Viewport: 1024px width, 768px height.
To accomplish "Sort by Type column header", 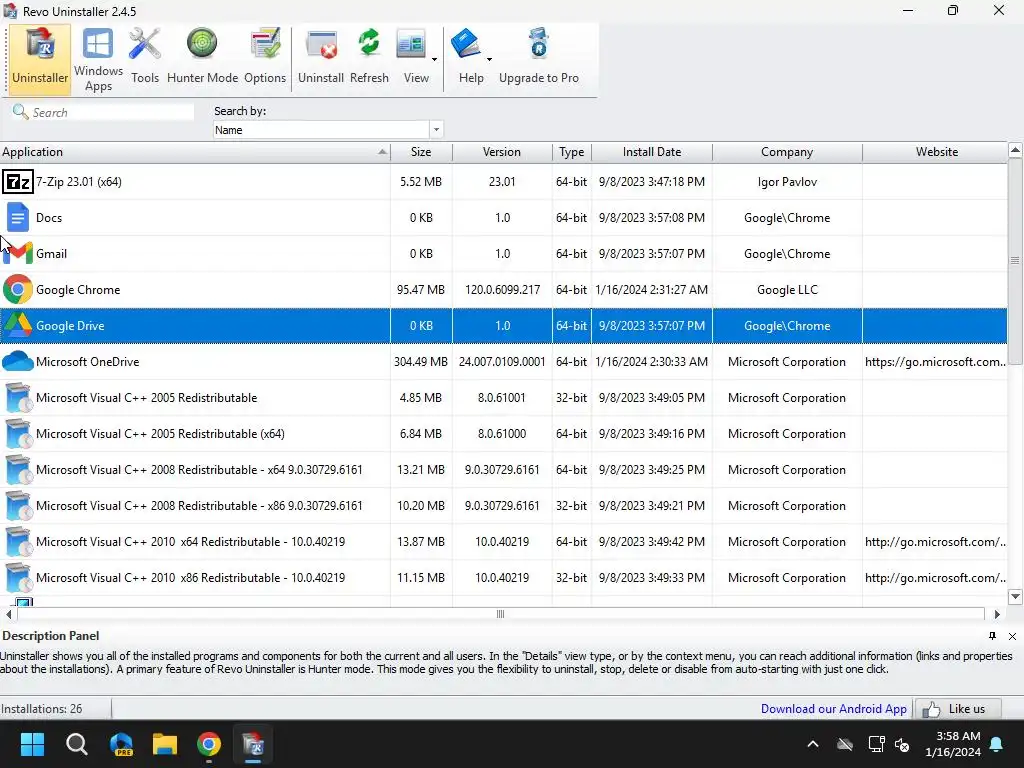I will pyautogui.click(x=571, y=152).
